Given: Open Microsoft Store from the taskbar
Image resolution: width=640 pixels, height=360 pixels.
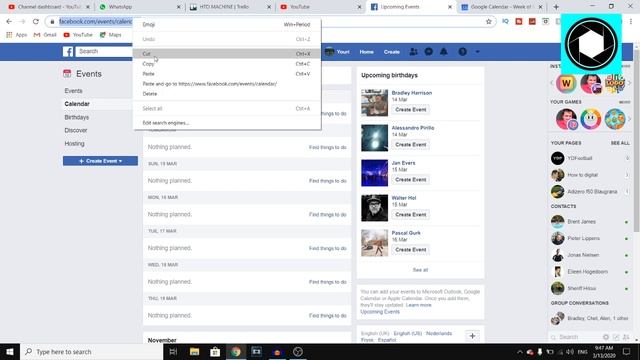Looking at the screenshot, I should click(x=215, y=351).
